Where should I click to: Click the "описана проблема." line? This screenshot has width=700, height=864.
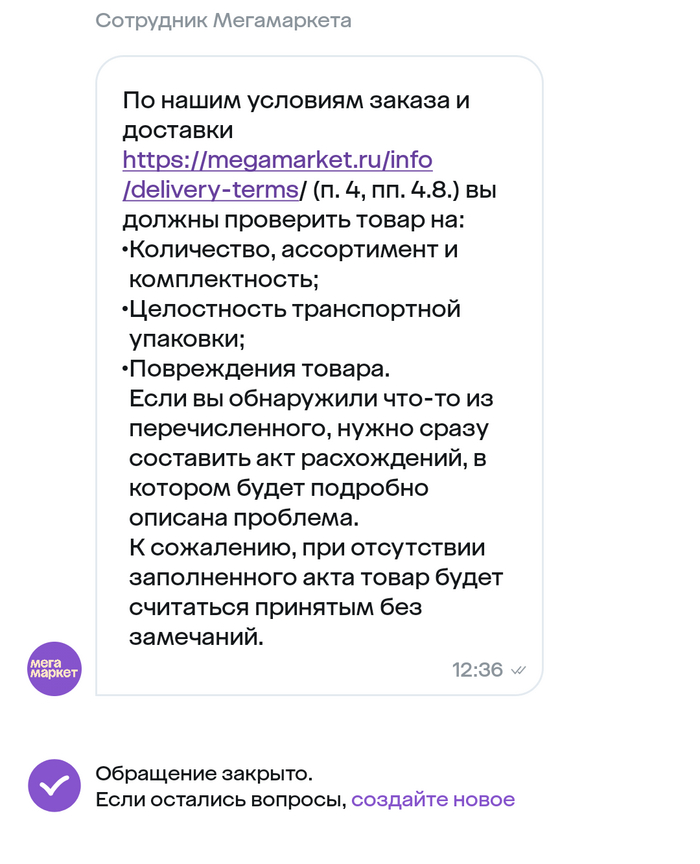(242, 518)
